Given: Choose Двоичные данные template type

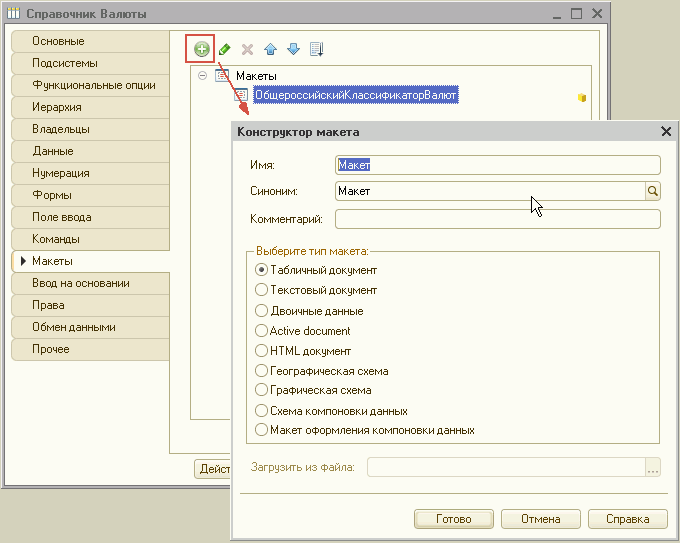Looking at the screenshot, I should pyautogui.click(x=261, y=311).
